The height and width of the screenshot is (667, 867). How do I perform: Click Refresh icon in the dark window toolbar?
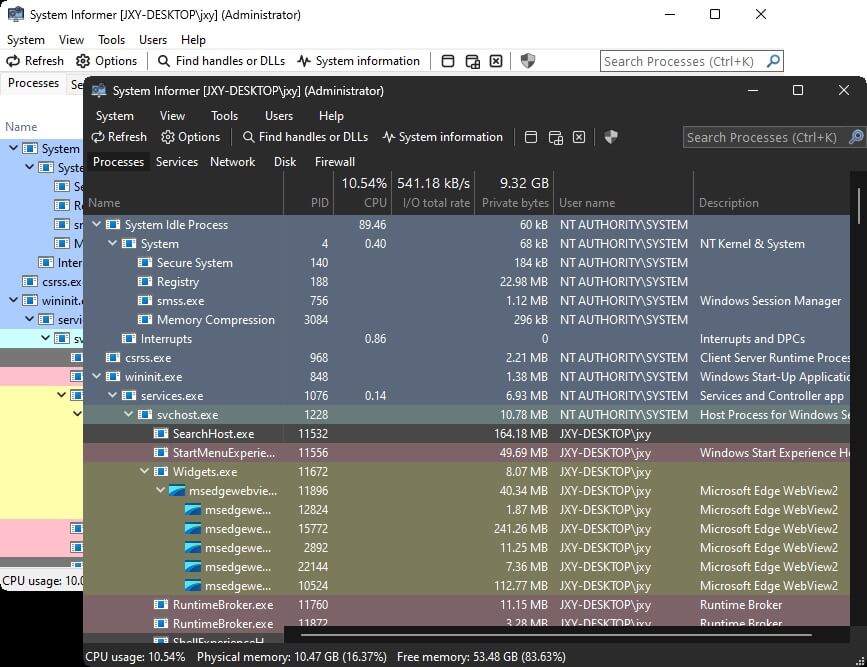tap(98, 137)
